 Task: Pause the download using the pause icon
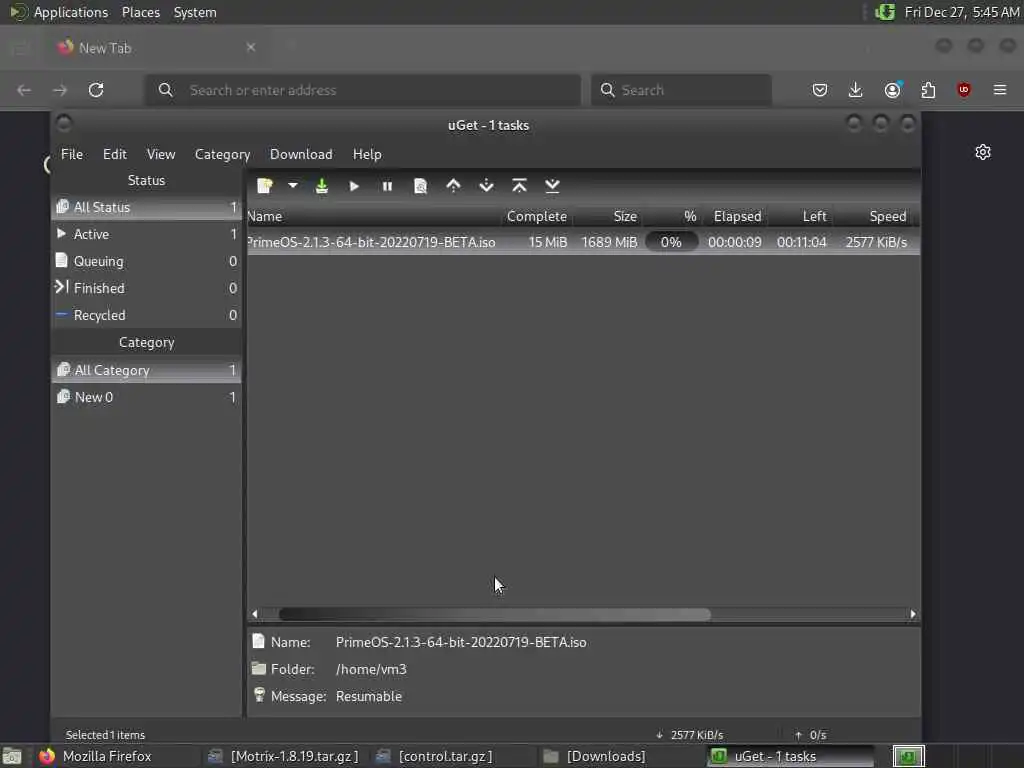(387, 186)
